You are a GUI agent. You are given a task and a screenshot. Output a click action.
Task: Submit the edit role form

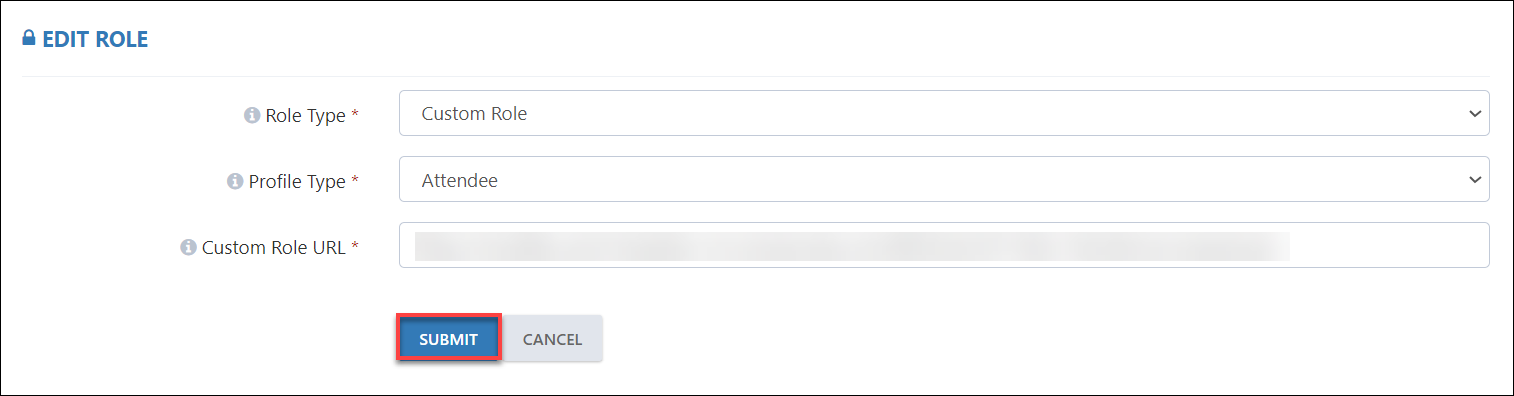(448, 339)
